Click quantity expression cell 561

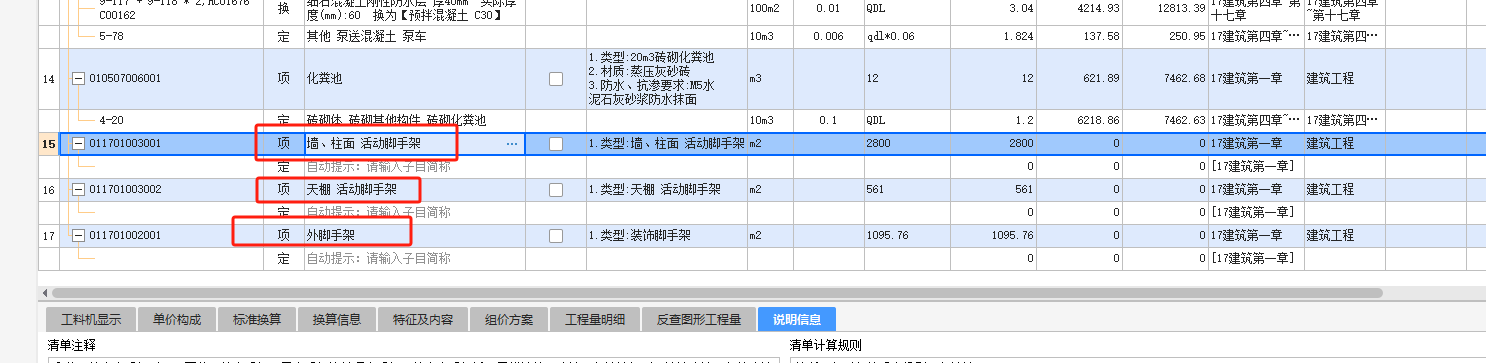pos(906,189)
